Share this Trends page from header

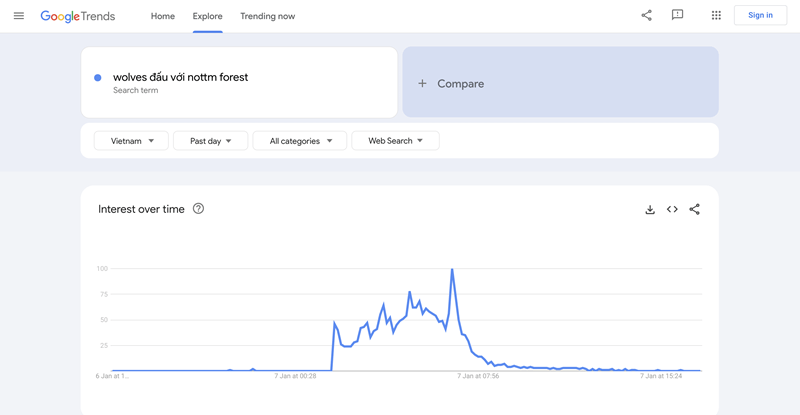point(646,15)
